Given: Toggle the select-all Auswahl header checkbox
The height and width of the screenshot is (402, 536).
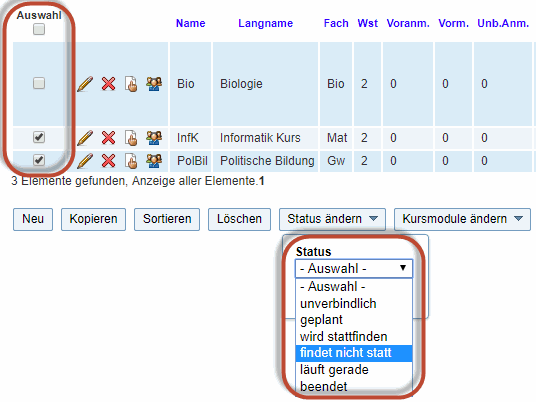Looking at the screenshot, I should (x=39, y=29).
